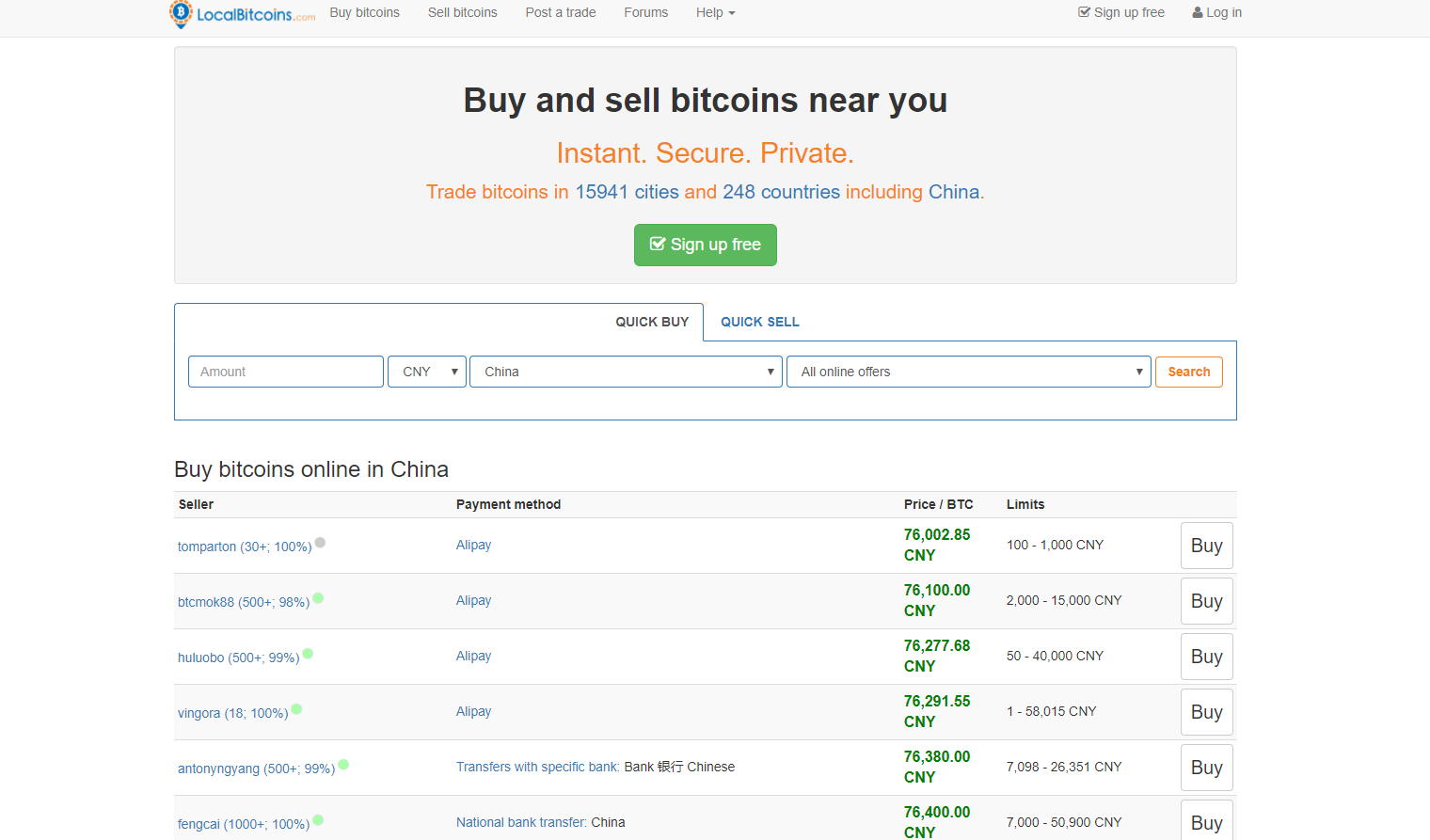Click grey status dot beside tomparton
This screenshot has width=1430, height=840.
[x=320, y=543]
